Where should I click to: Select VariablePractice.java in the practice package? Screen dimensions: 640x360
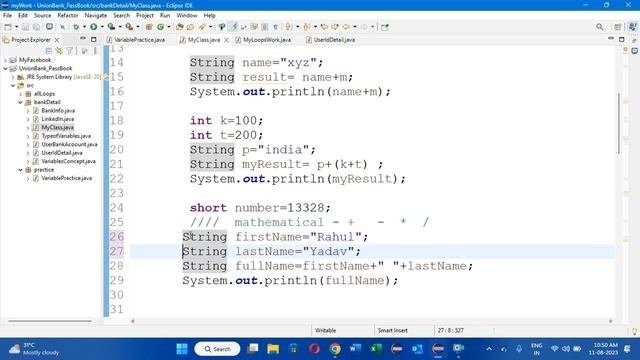[67, 178]
